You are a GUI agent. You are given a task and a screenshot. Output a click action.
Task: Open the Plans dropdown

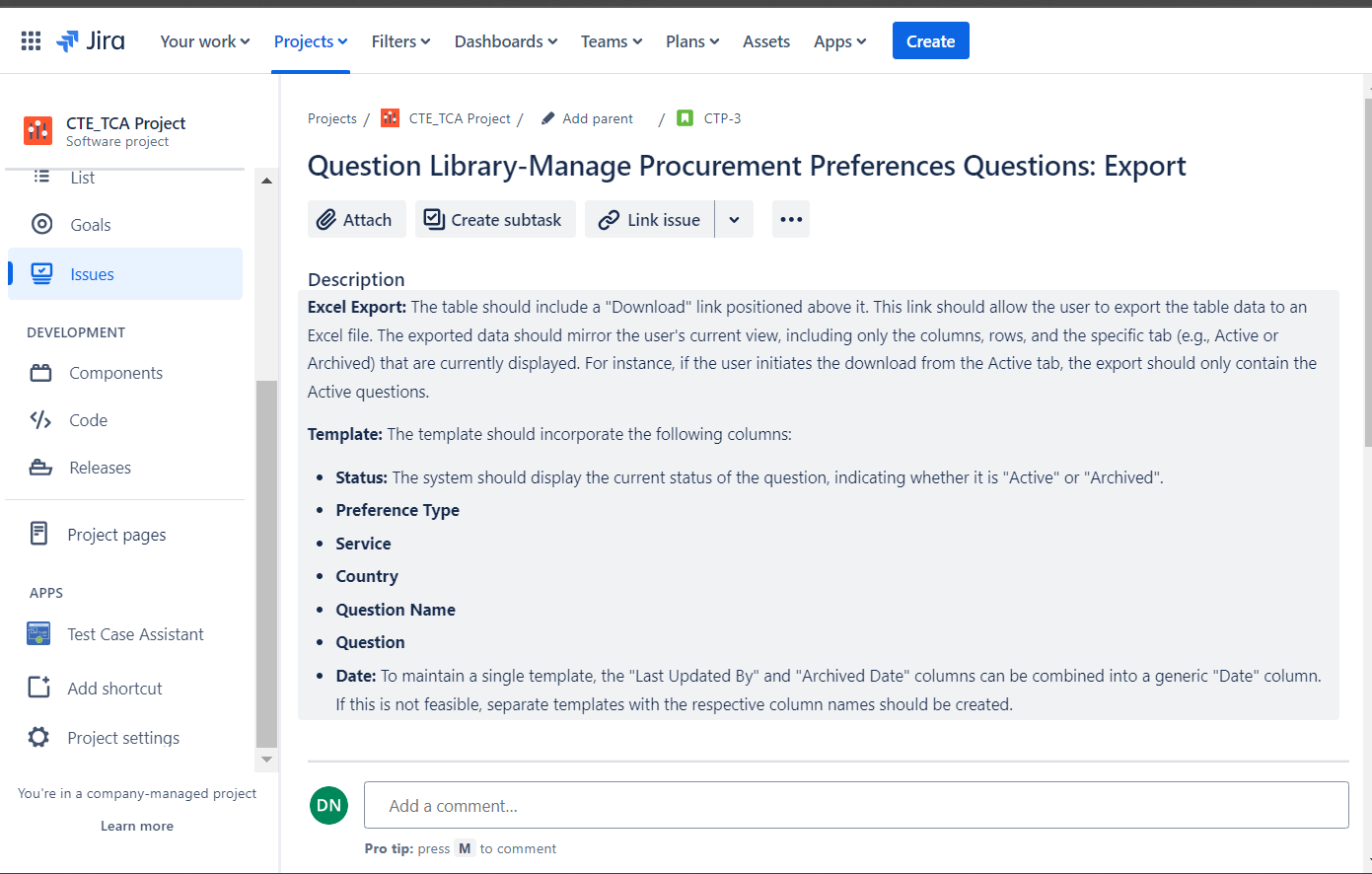point(691,41)
